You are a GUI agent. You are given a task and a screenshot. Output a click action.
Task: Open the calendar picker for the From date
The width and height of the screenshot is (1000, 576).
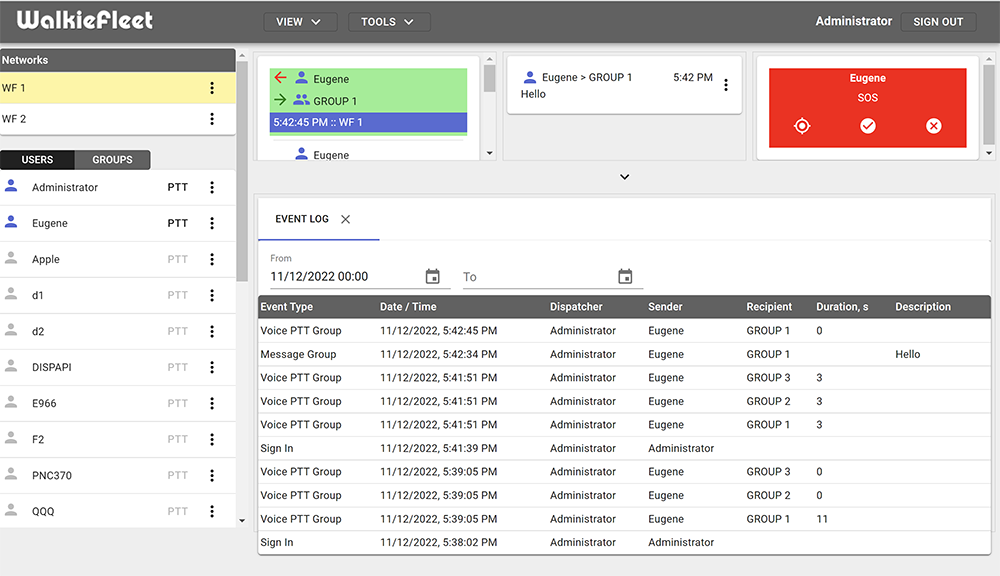(433, 276)
